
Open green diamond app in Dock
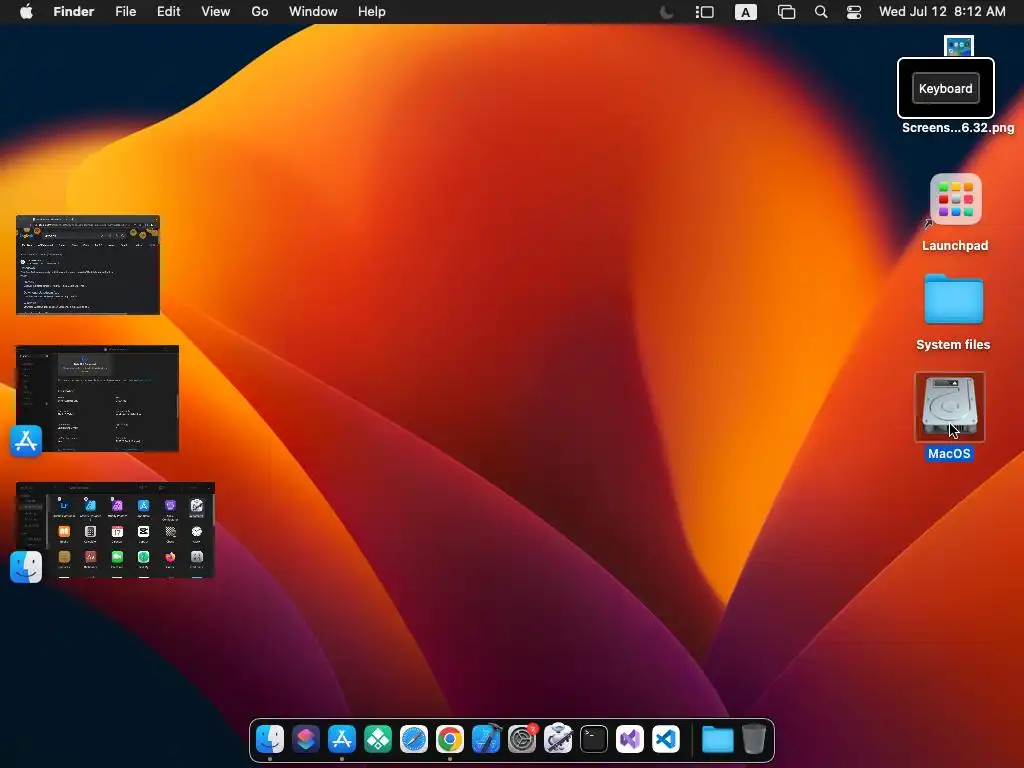377,739
